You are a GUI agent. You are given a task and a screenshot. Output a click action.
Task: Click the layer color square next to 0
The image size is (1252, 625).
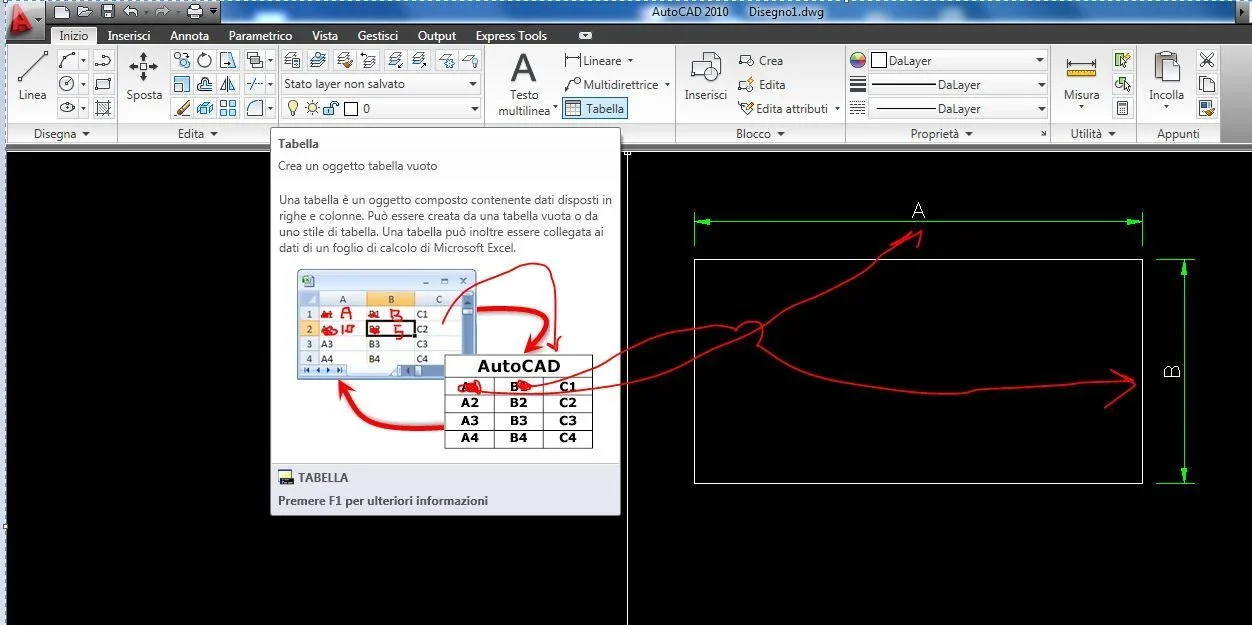(x=351, y=108)
